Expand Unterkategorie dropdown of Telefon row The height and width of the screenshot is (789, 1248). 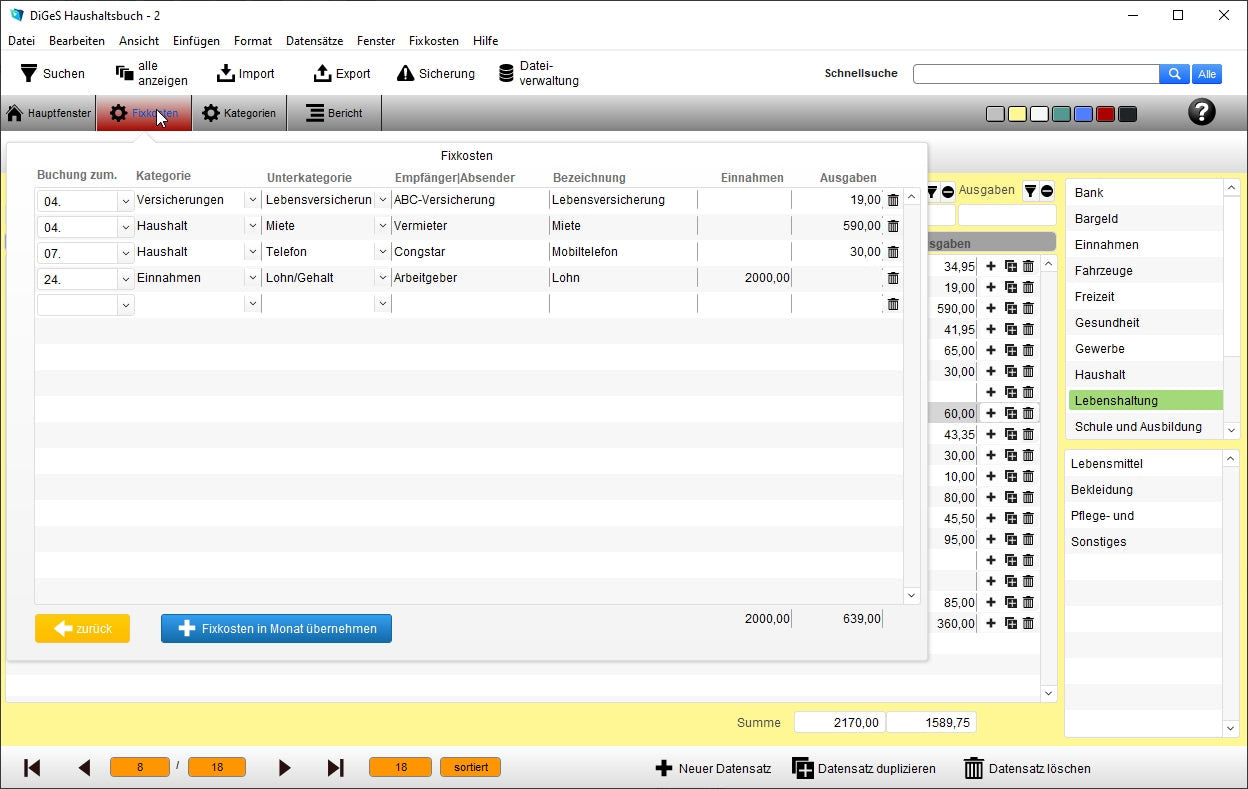pyautogui.click(x=382, y=252)
